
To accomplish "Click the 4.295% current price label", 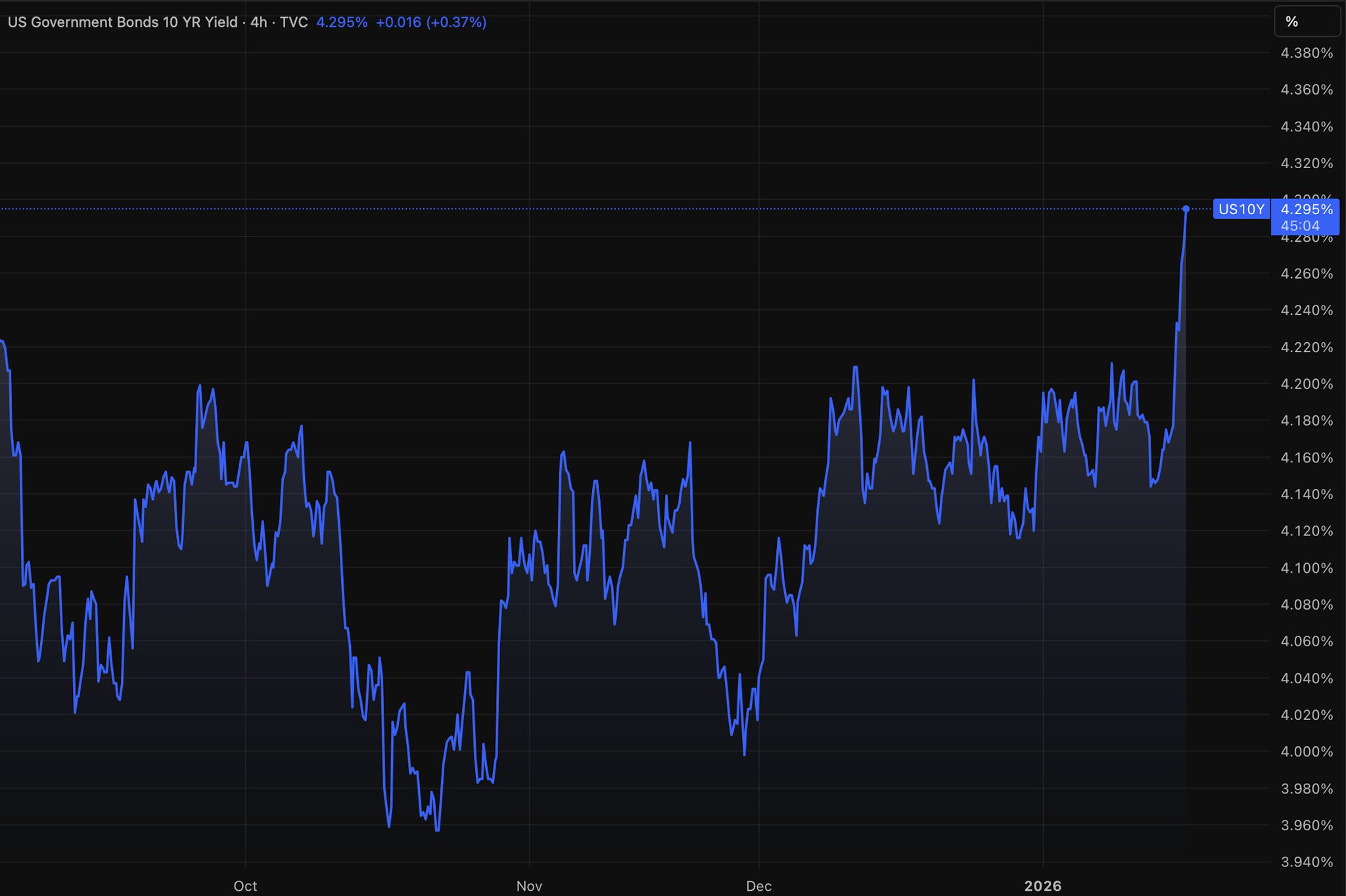I will coord(1307,209).
